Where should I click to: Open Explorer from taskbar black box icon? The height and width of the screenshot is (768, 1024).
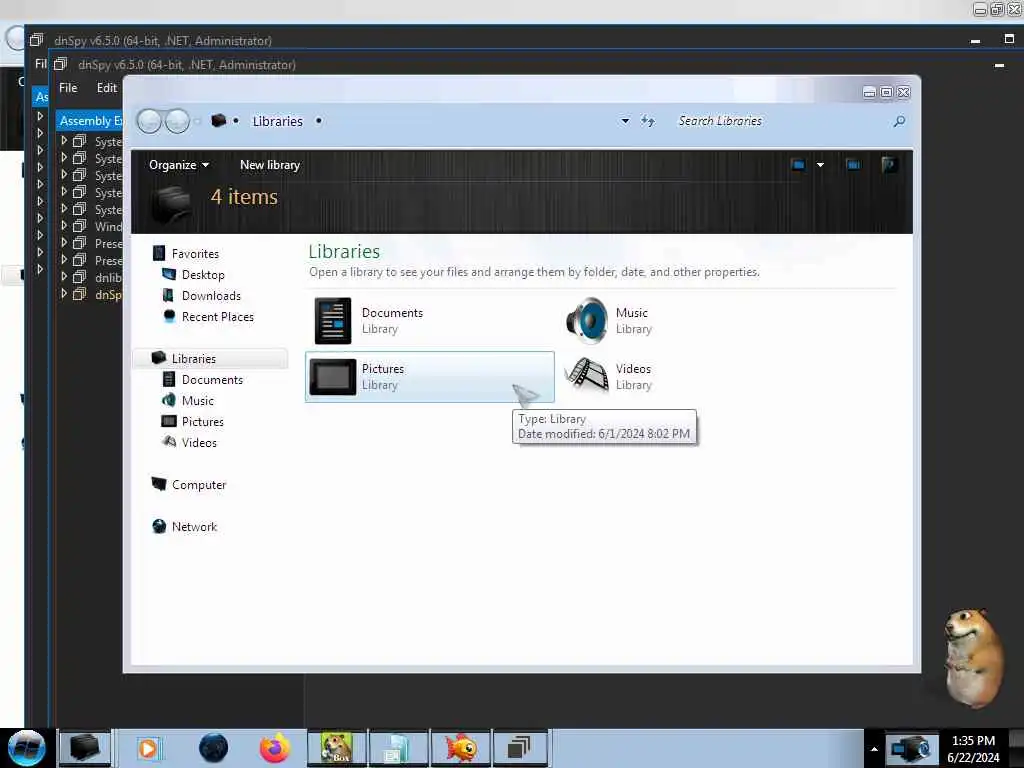click(85, 748)
